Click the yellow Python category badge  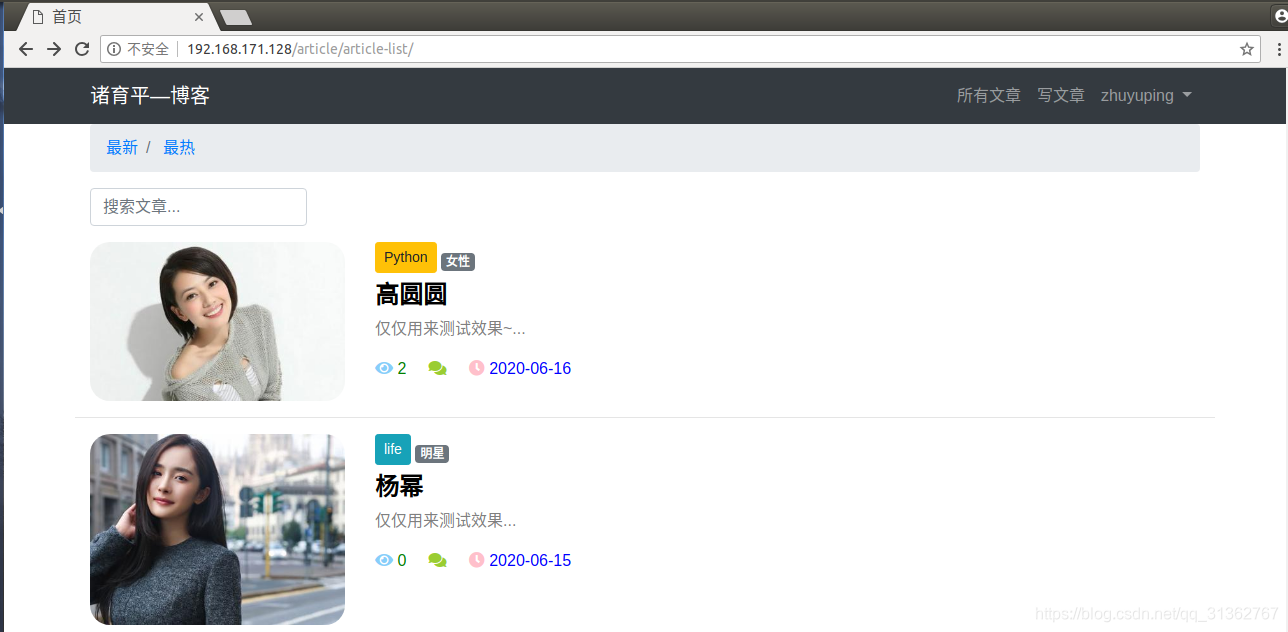(x=406, y=257)
